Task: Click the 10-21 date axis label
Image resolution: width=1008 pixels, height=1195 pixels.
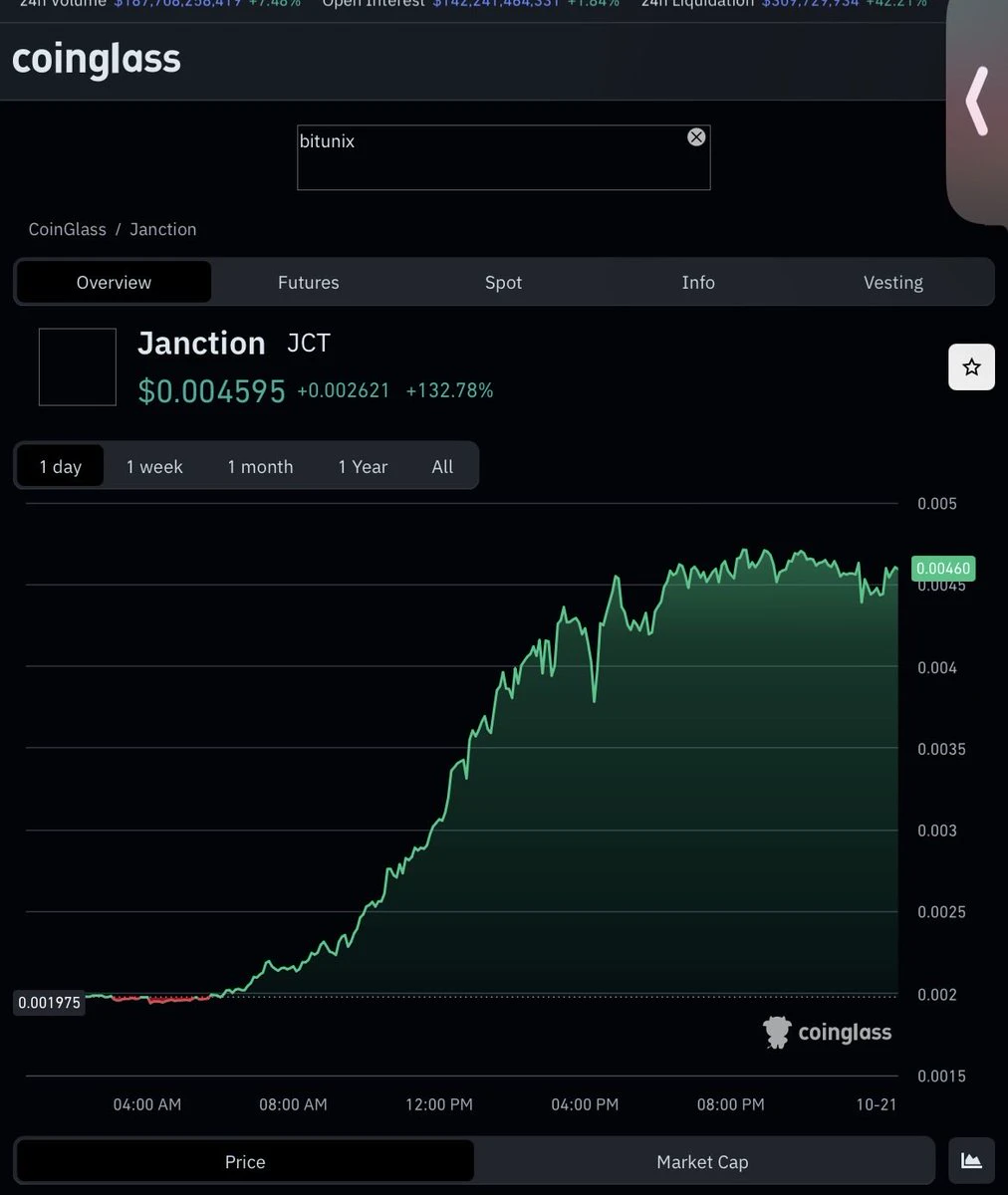Action: click(877, 1104)
